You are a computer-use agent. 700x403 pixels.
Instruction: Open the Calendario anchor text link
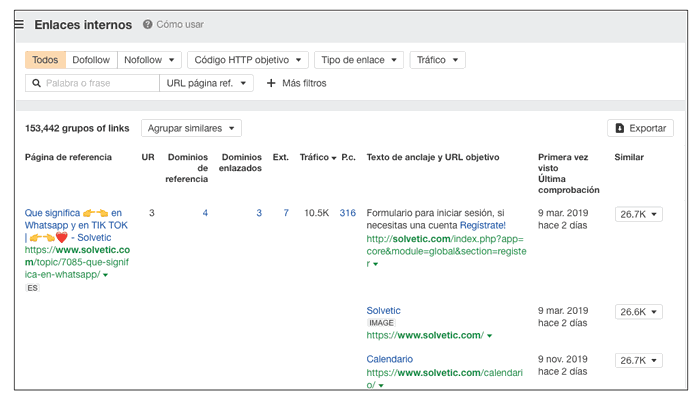click(388, 359)
